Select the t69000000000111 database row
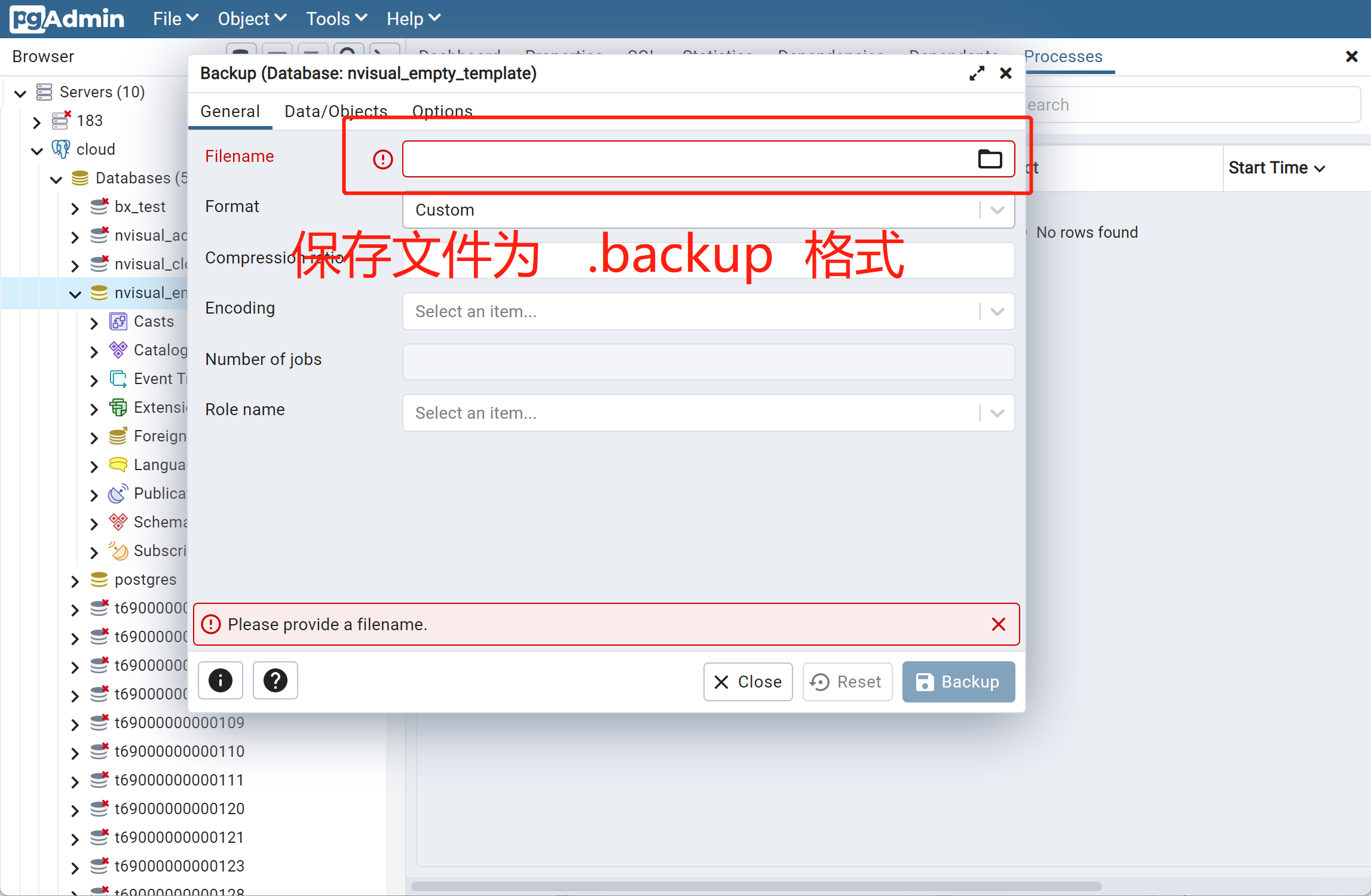The width and height of the screenshot is (1371, 896). [179, 780]
